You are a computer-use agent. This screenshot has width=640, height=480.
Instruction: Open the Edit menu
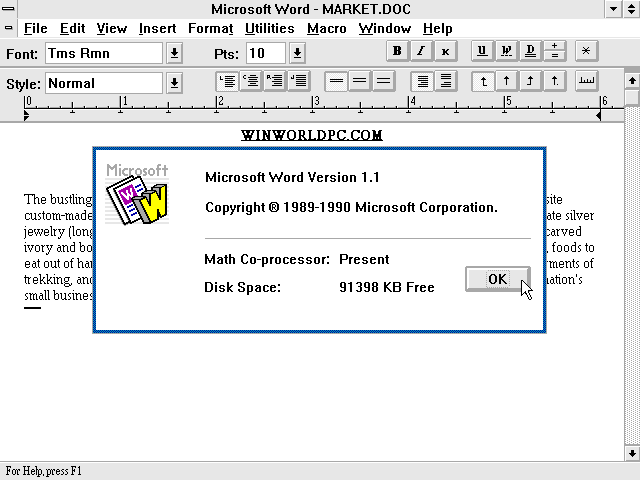tap(72, 29)
